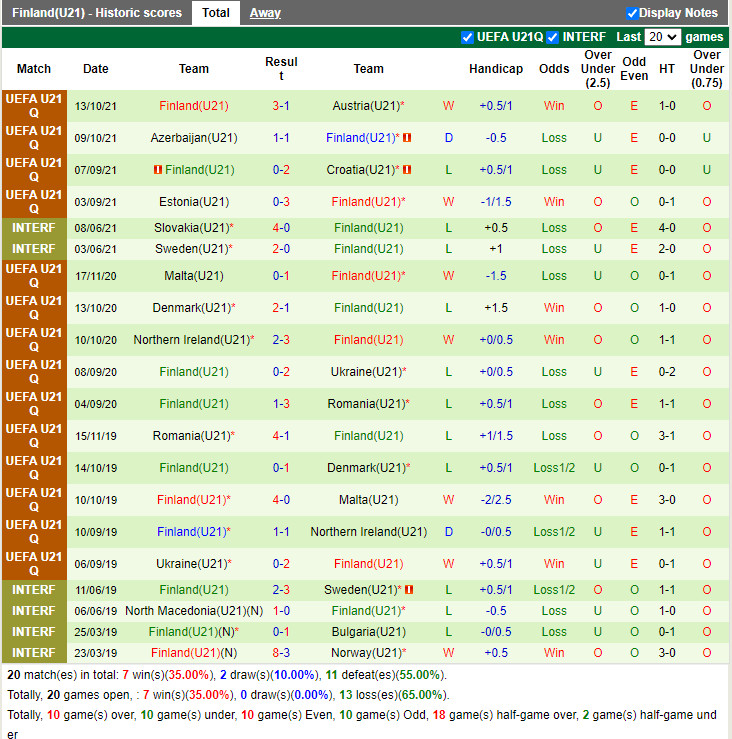Switch to the Away tab
The image size is (732, 739).
coord(265,13)
